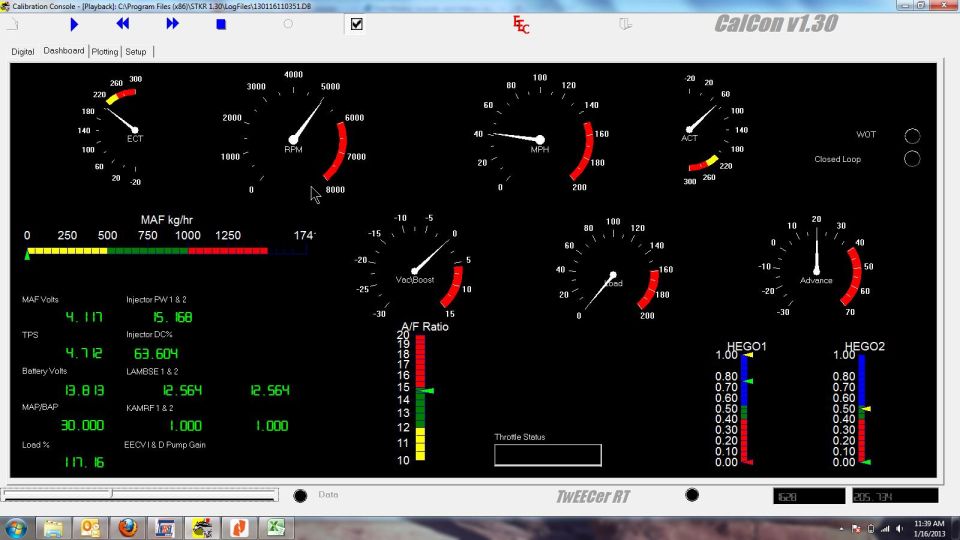This screenshot has width=960, height=540.
Task: Click the red EEC icon in toolbar
Action: tap(521, 24)
